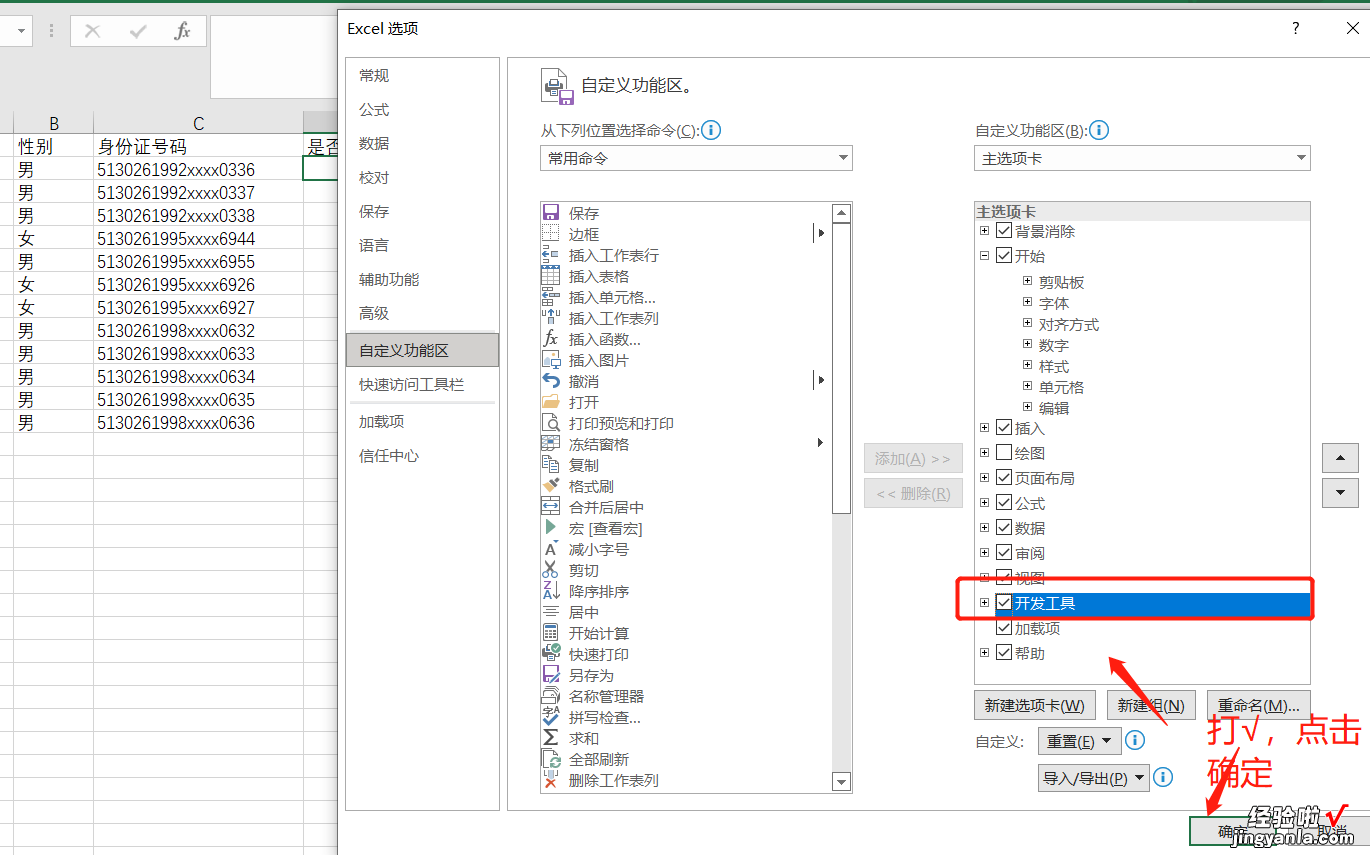Select the 插入图片 command icon
This screenshot has height=855, width=1370.
point(550,360)
